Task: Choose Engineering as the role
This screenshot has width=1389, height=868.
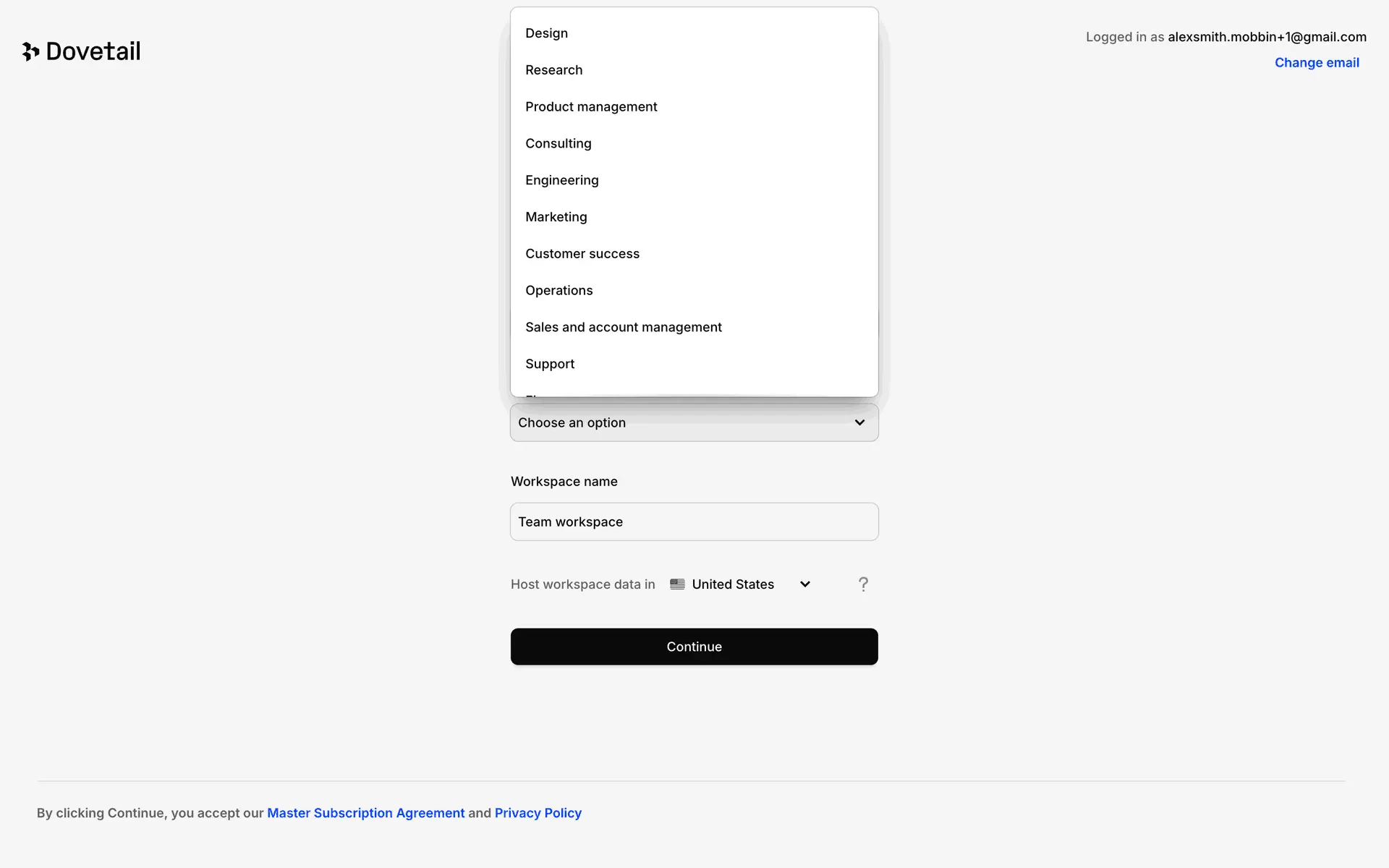Action: (562, 180)
